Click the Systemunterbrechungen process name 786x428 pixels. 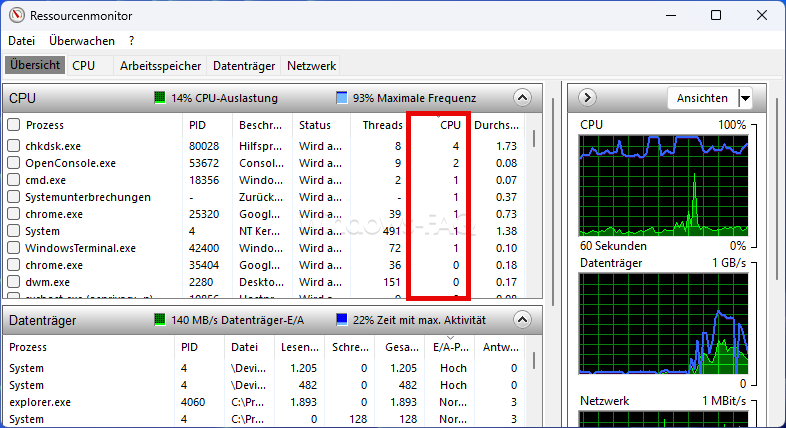tap(88, 197)
